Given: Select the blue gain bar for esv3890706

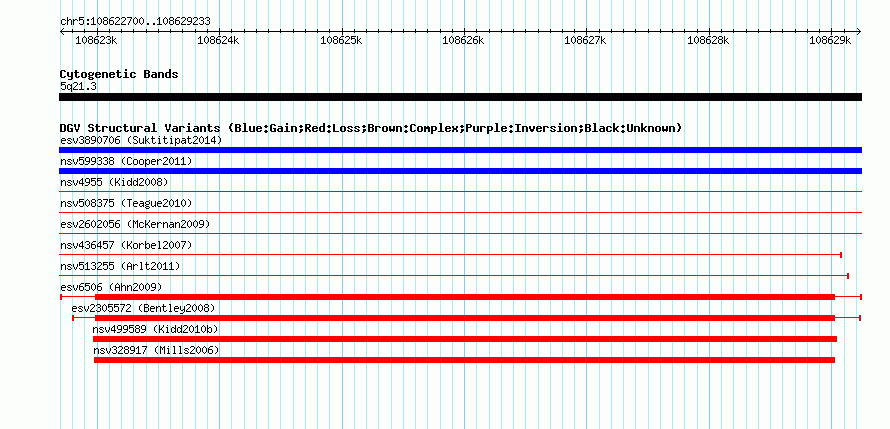Looking at the screenshot, I should 460,150.
